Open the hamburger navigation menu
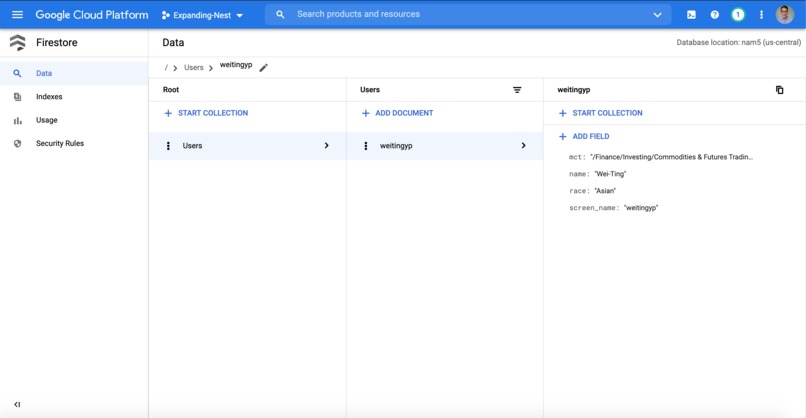 click(17, 14)
